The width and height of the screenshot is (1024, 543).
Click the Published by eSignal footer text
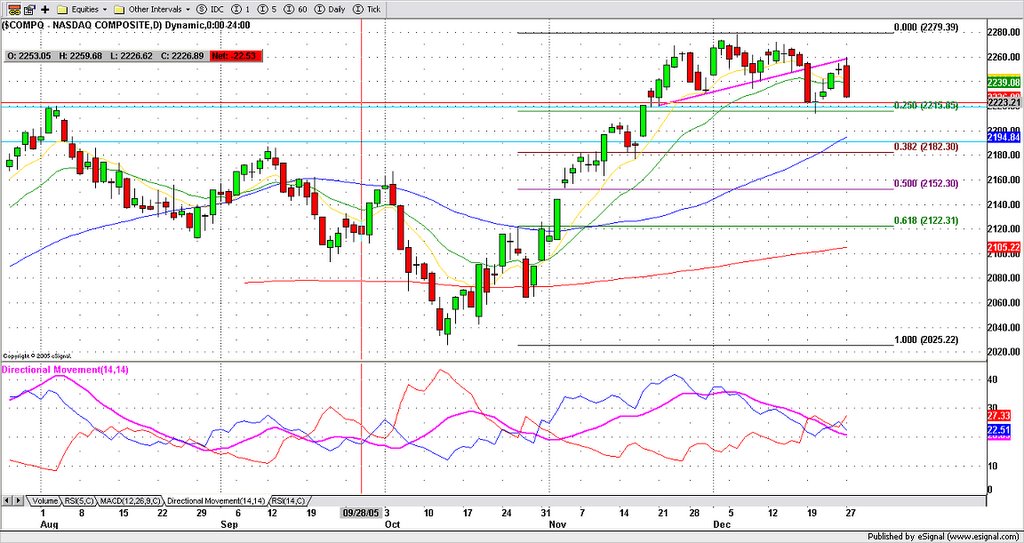click(944, 536)
